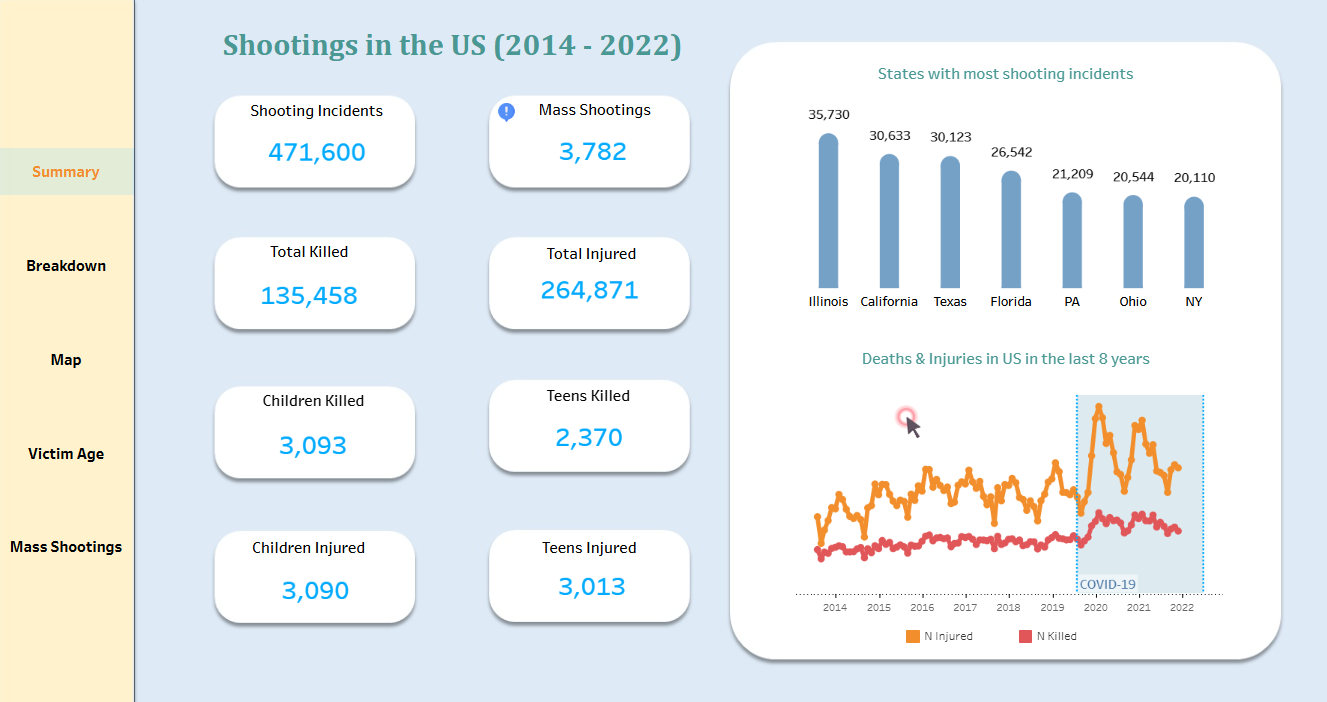Click the orange N Injured legend swatch
The image size is (1327, 702).
click(x=913, y=636)
